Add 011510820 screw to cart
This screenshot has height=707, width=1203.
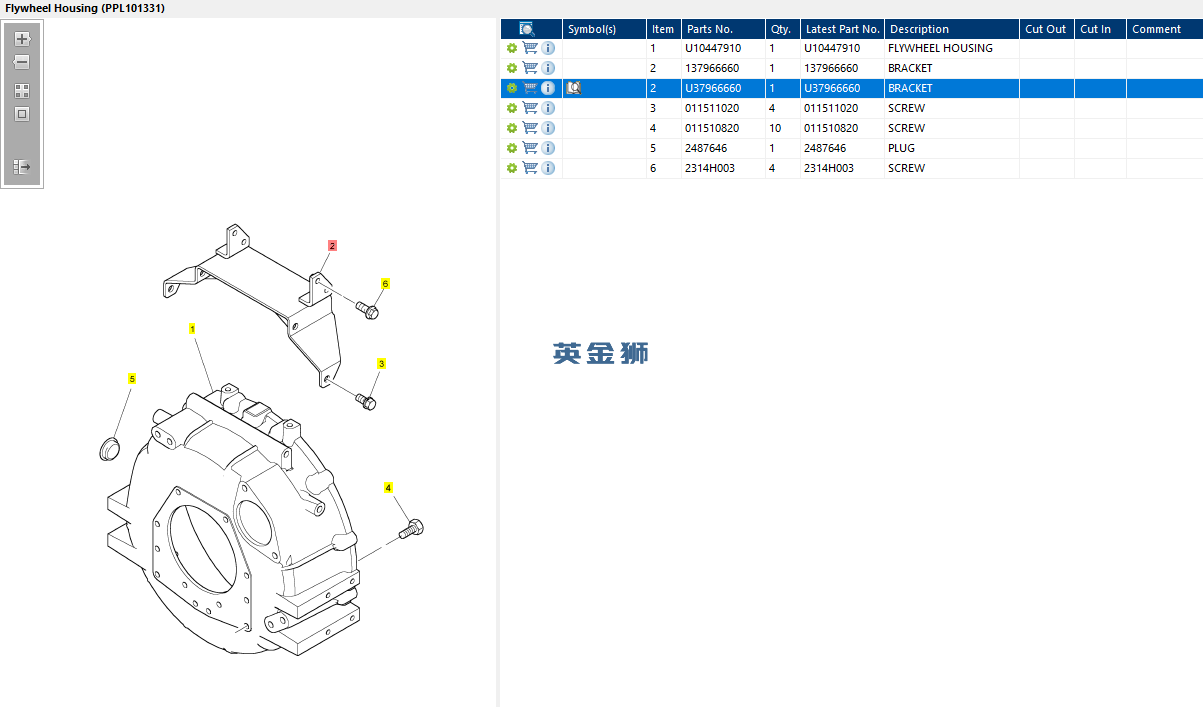[530, 128]
